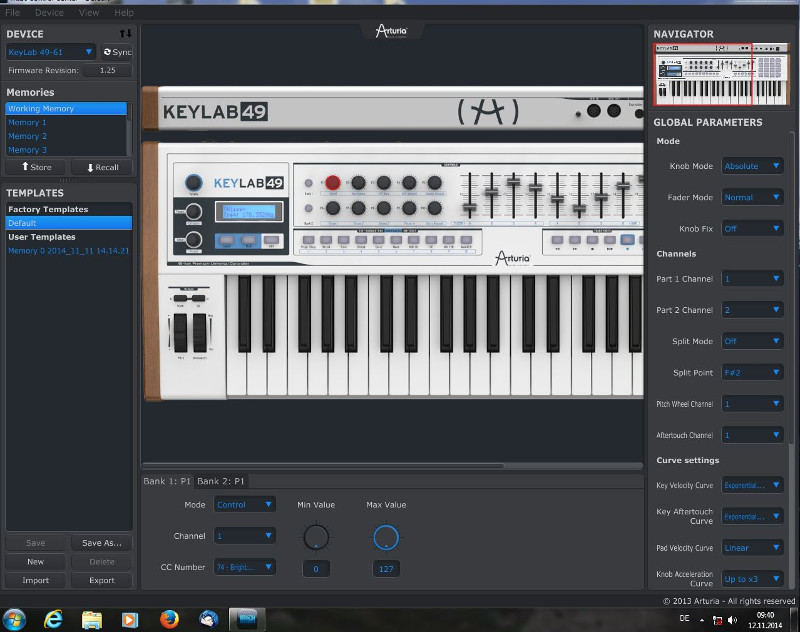The height and width of the screenshot is (632, 800).
Task: Open Internet Explorer from the taskbar
Action: (53, 619)
